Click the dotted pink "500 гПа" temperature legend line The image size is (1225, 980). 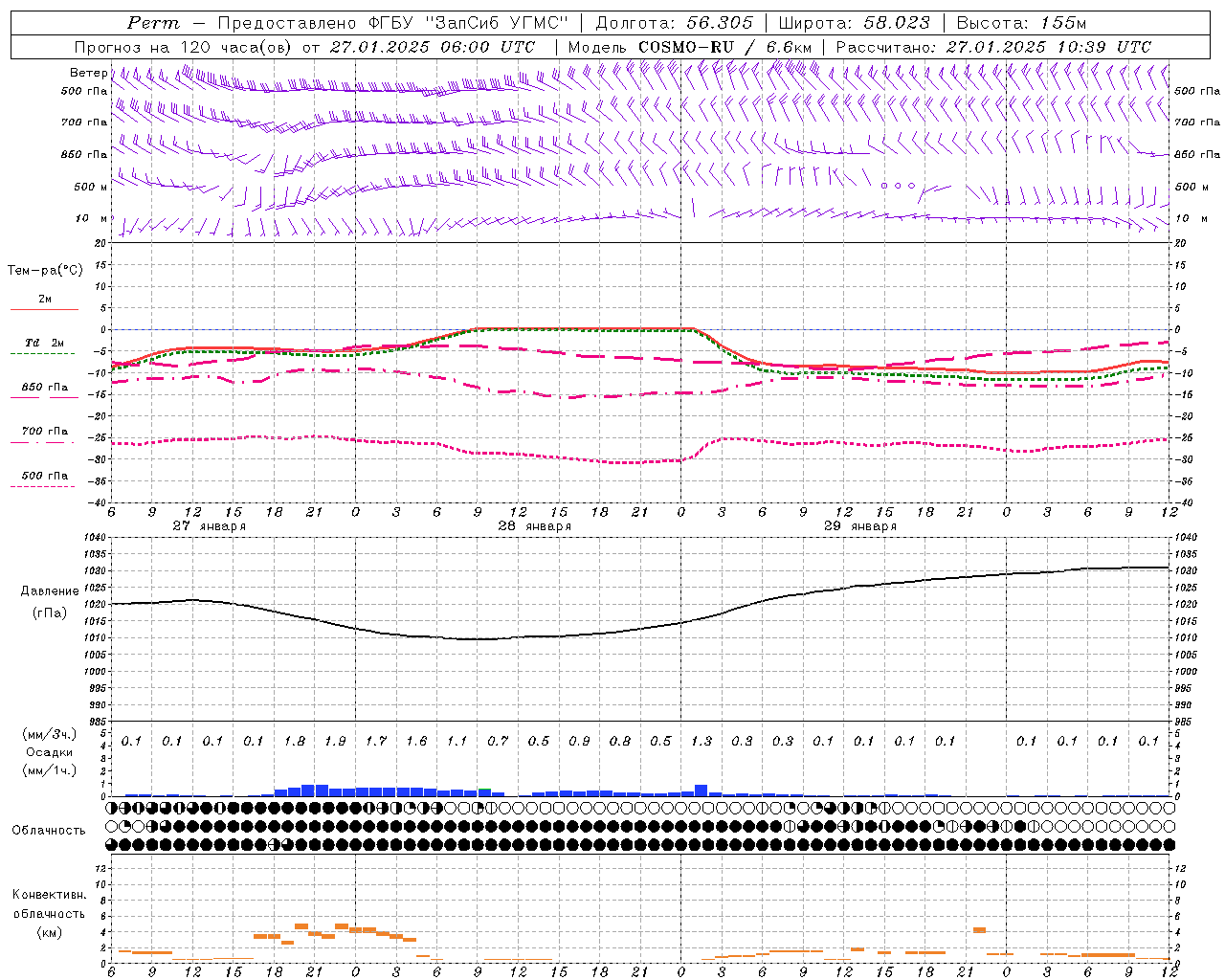(42, 487)
